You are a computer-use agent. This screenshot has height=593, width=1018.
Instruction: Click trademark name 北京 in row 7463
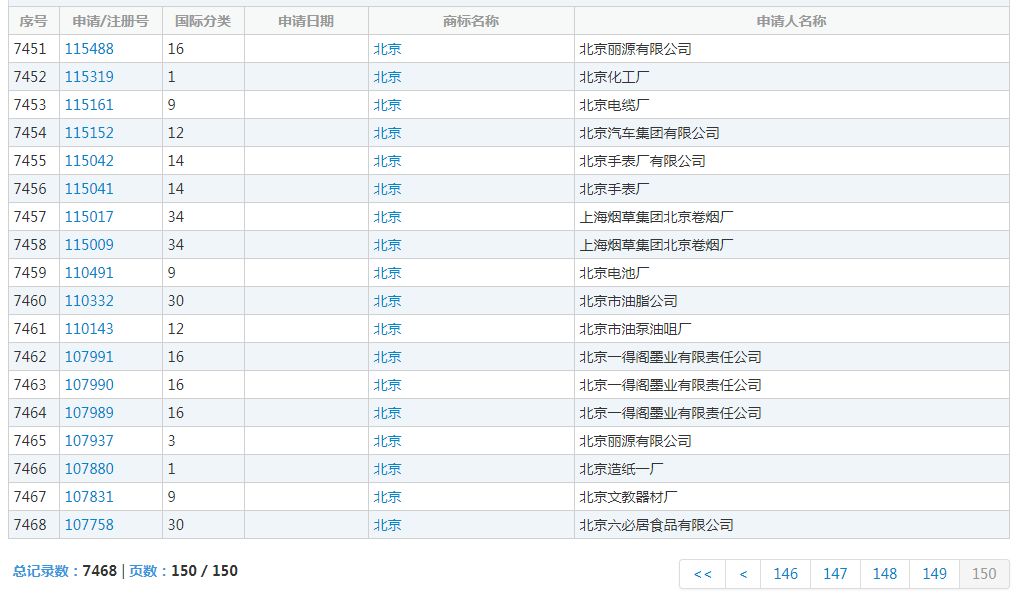click(x=388, y=385)
